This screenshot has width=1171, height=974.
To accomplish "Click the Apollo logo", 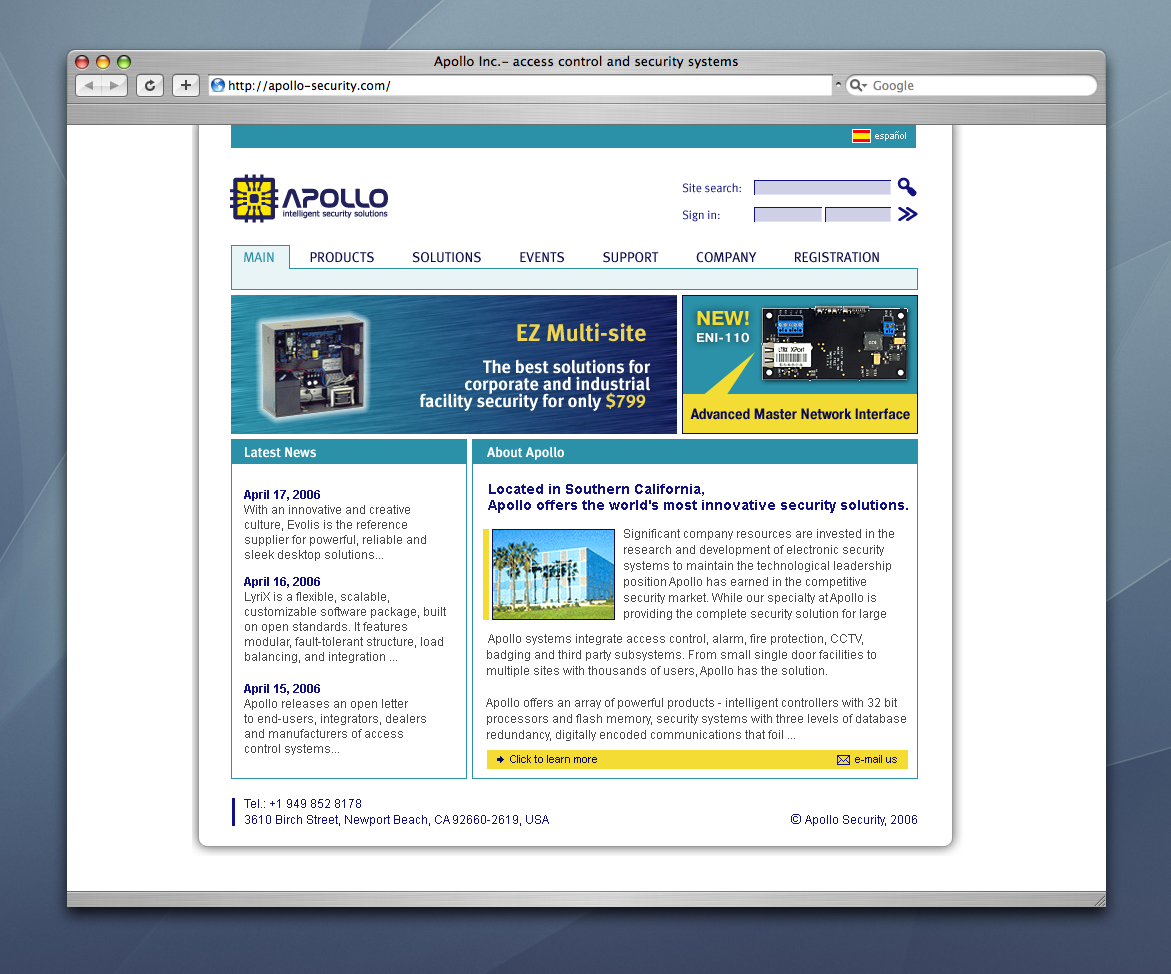I will [x=309, y=199].
